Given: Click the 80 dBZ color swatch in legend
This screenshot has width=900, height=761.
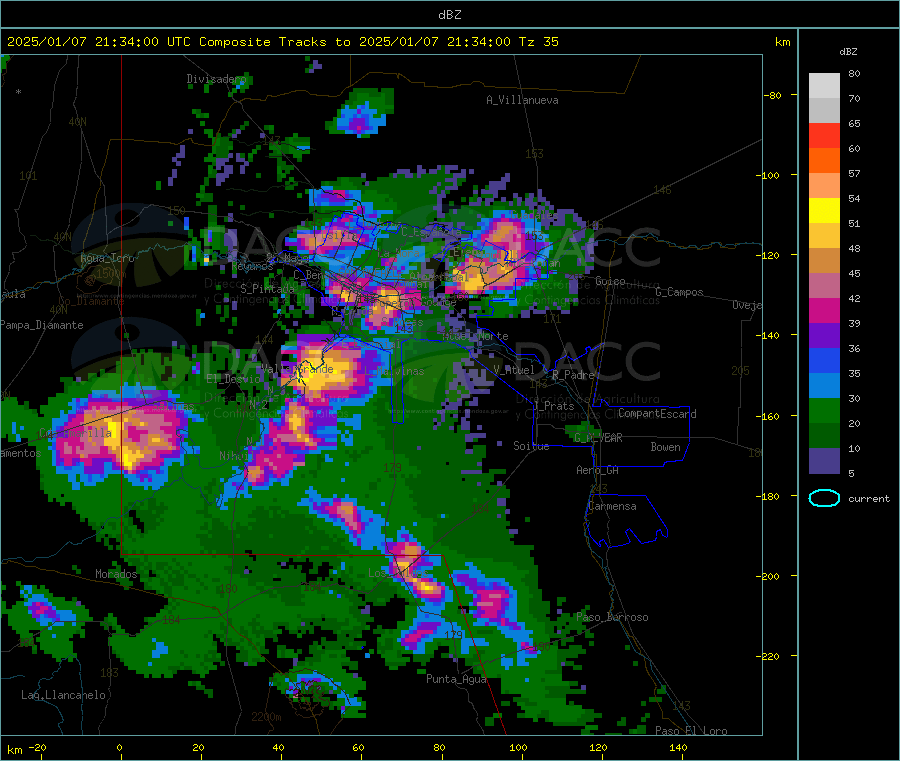Looking at the screenshot, I should (x=824, y=86).
